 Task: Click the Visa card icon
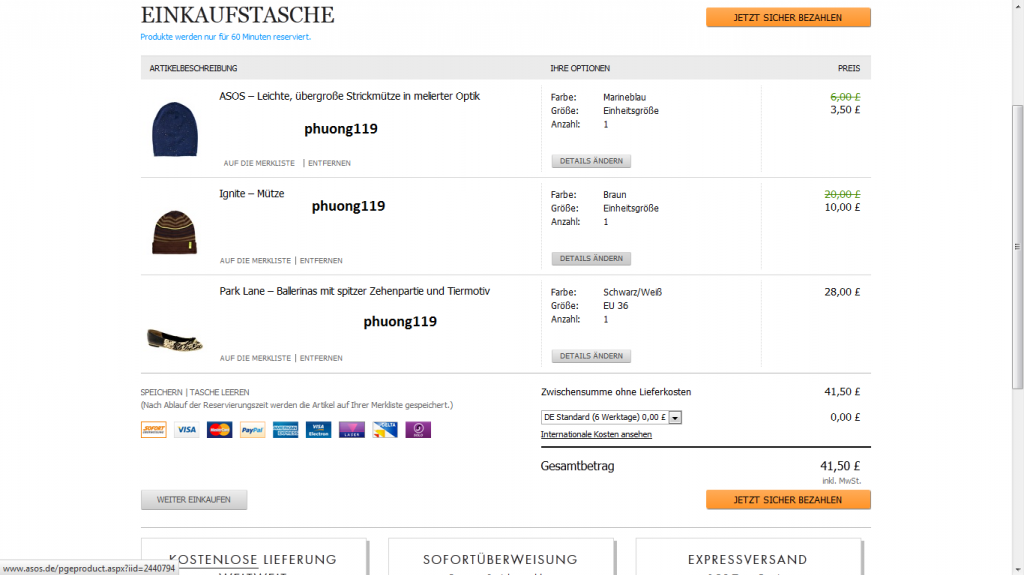186,430
